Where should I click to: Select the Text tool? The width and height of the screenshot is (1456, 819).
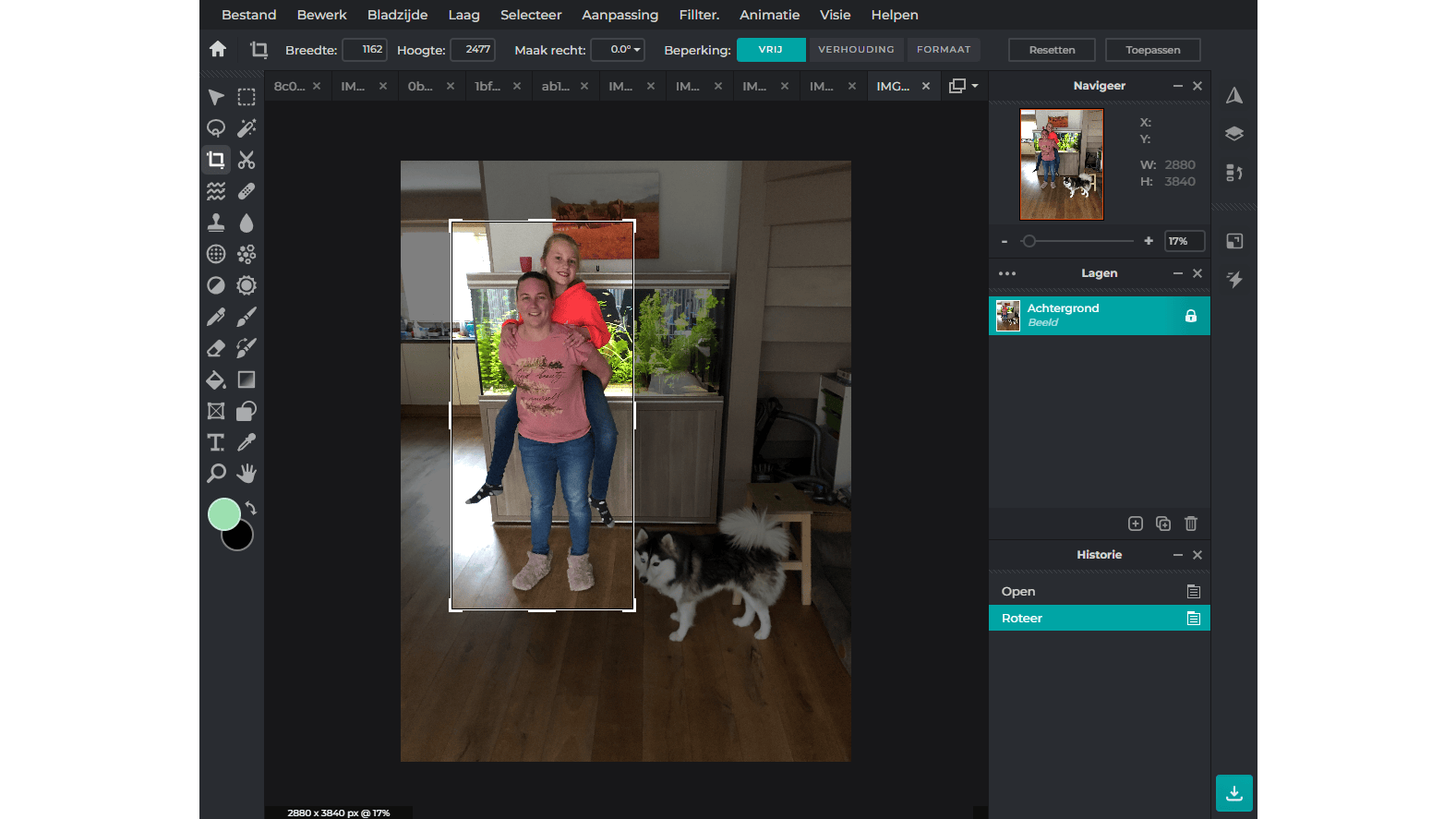(x=216, y=442)
